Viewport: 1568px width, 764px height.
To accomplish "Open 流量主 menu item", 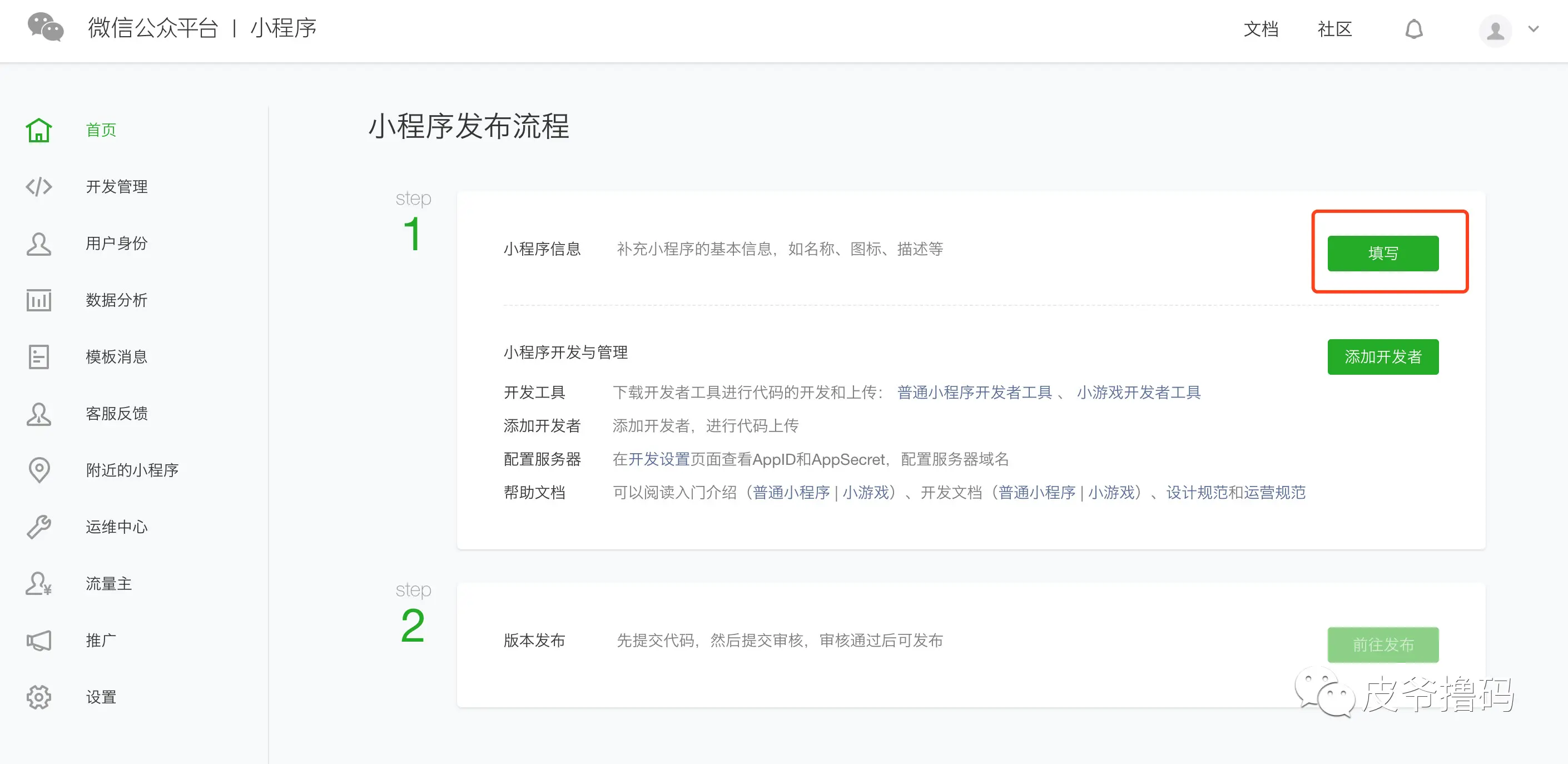I will coord(109,584).
